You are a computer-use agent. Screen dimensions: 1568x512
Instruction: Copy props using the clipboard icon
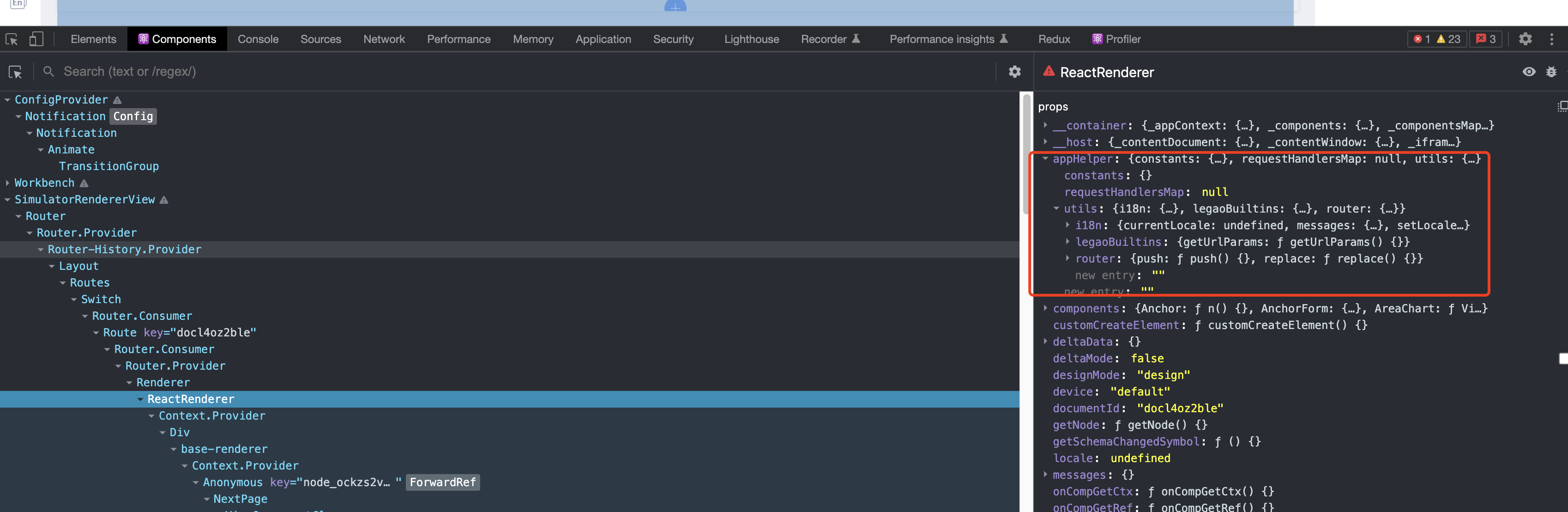click(1562, 107)
